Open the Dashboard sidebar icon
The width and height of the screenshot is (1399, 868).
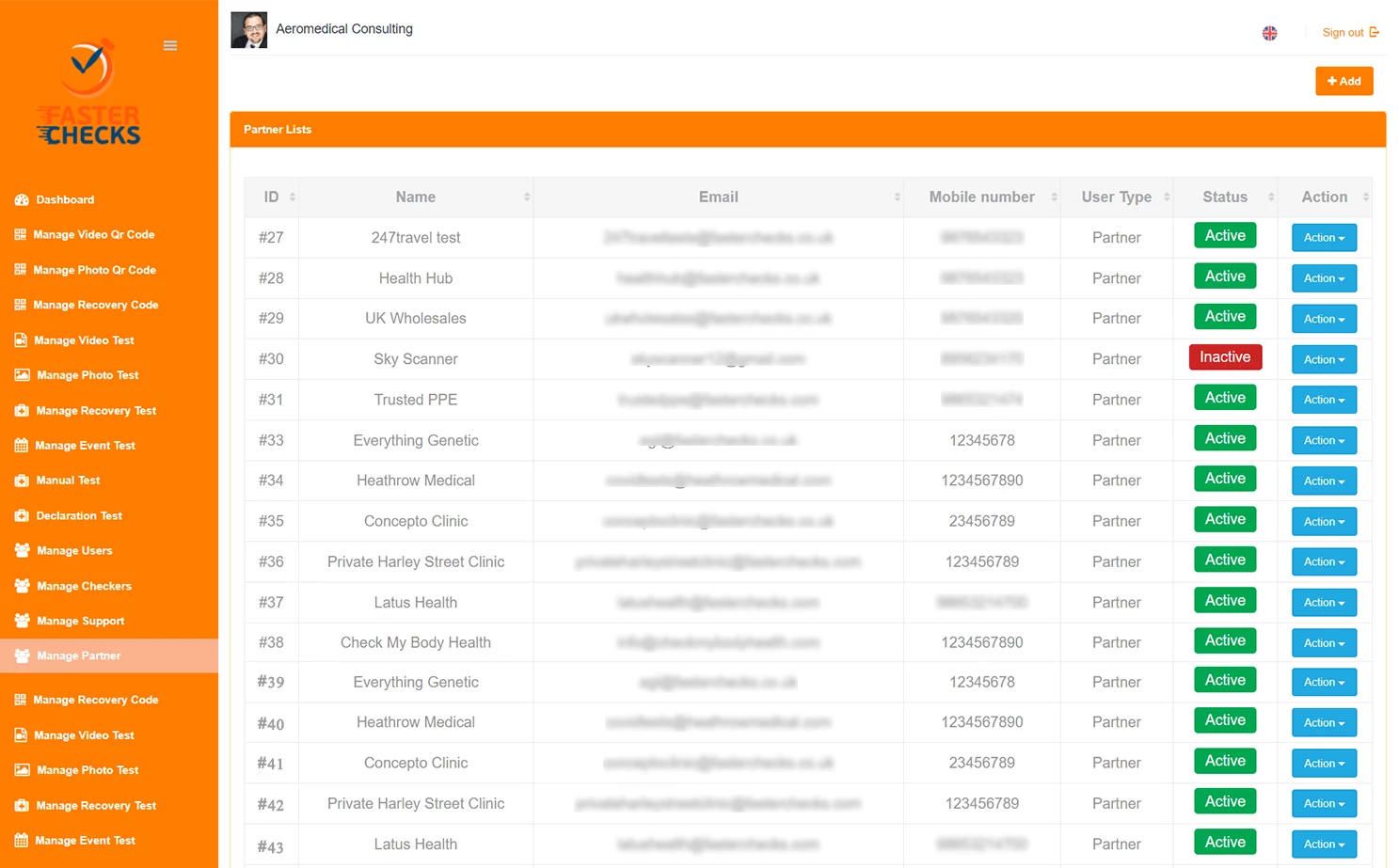21,199
